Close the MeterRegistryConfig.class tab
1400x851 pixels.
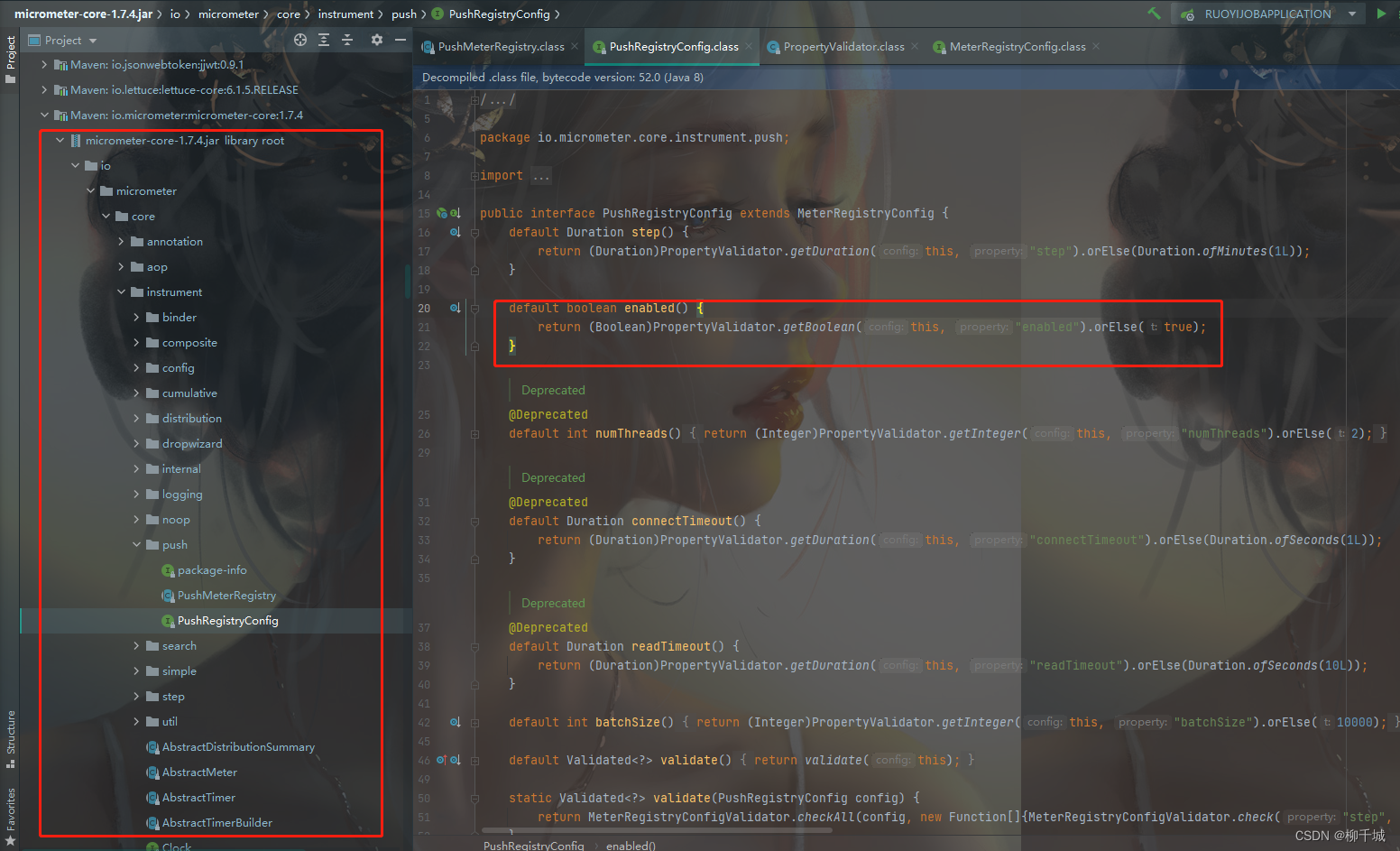1095,46
